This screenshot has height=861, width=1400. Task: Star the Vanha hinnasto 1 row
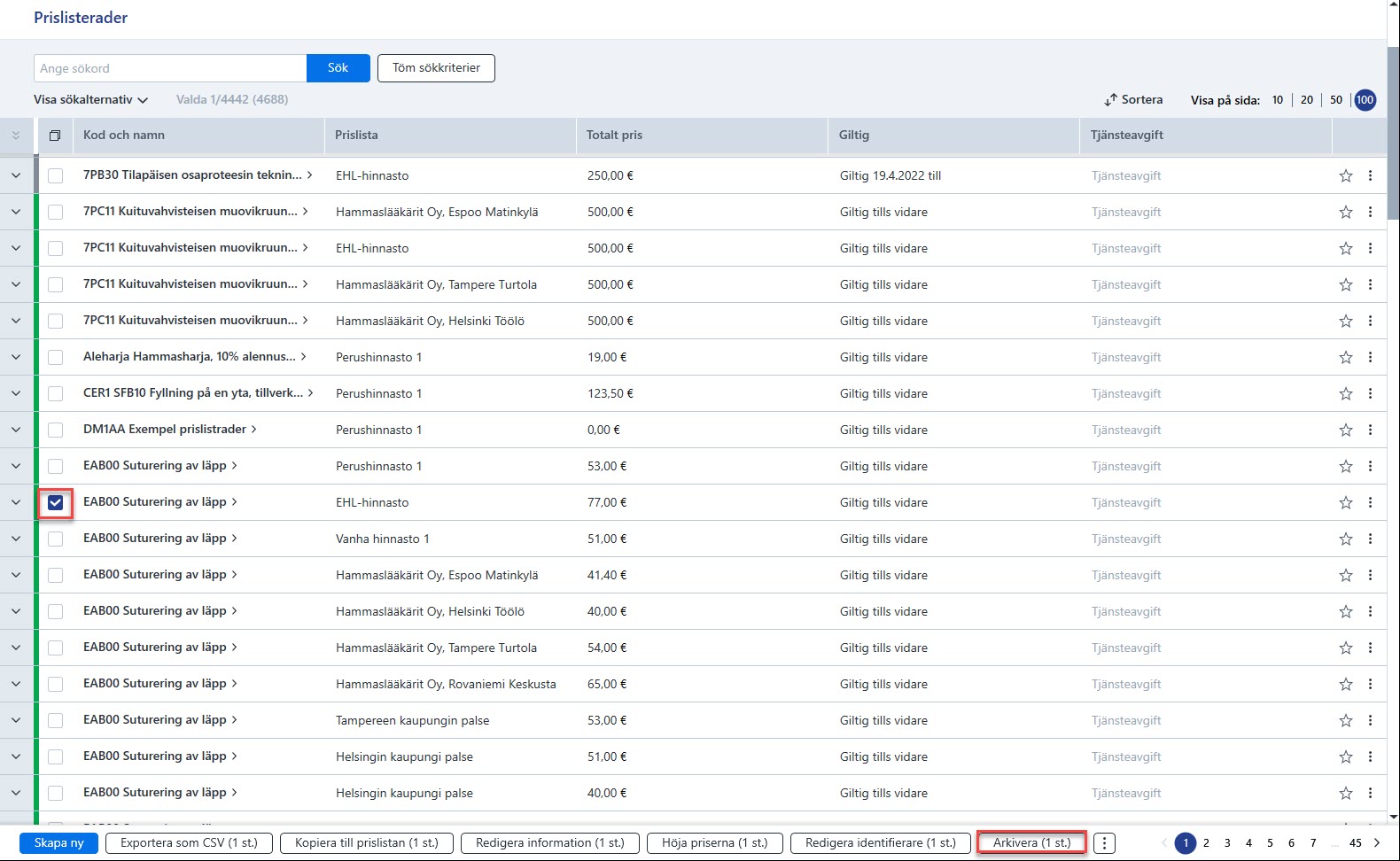(1345, 539)
